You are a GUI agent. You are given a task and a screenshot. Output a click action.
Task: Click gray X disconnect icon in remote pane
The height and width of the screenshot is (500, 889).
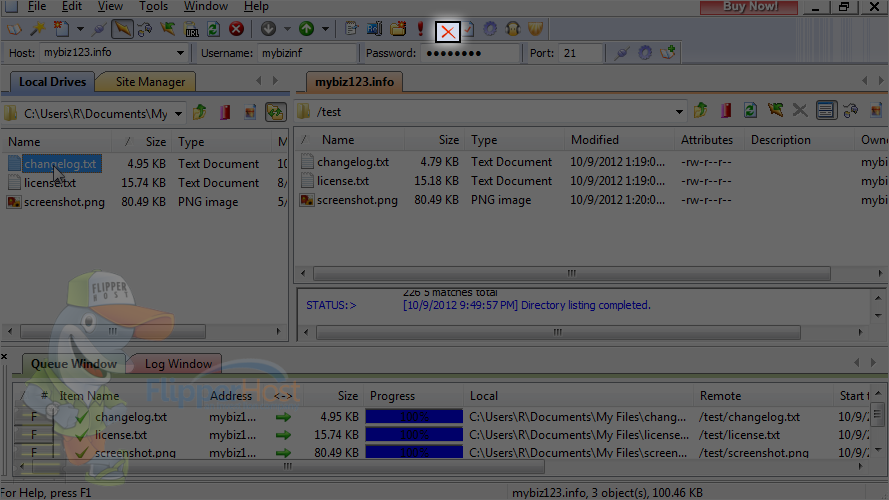(x=800, y=111)
